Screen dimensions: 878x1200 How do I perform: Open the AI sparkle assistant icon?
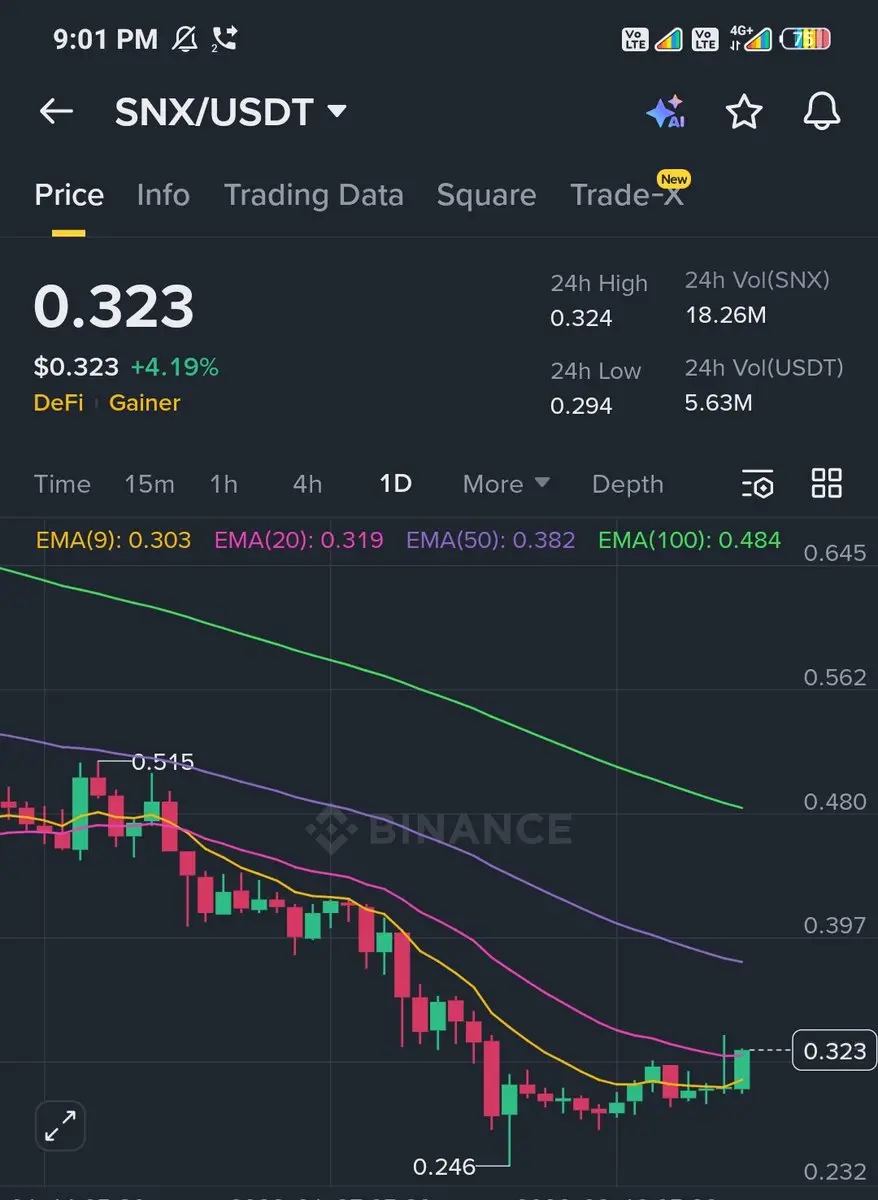pyautogui.click(x=665, y=112)
